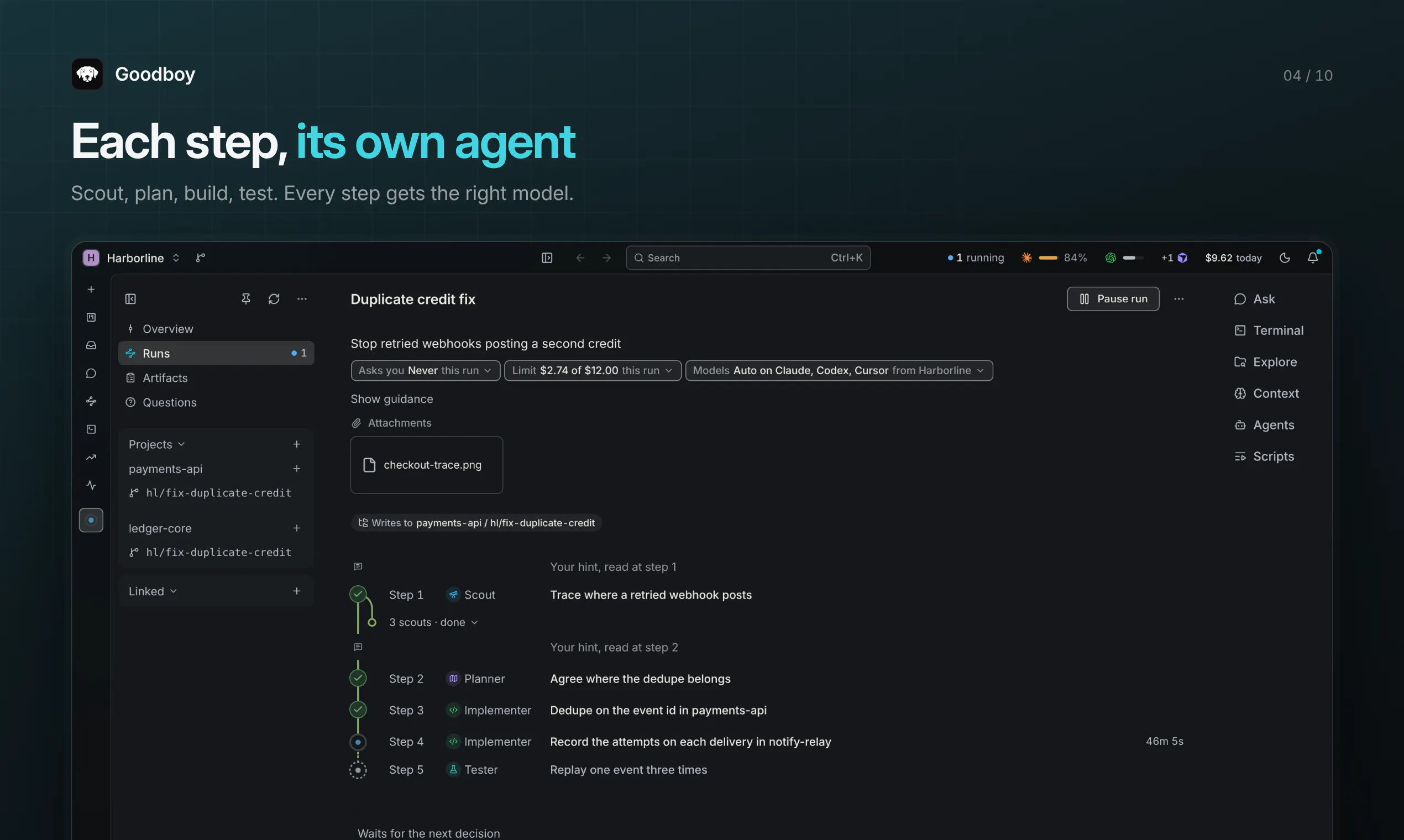The height and width of the screenshot is (840, 1404).
Task: Toggle dark mode moon icon
Action: pyautogui.click(x=1285, y=258)
